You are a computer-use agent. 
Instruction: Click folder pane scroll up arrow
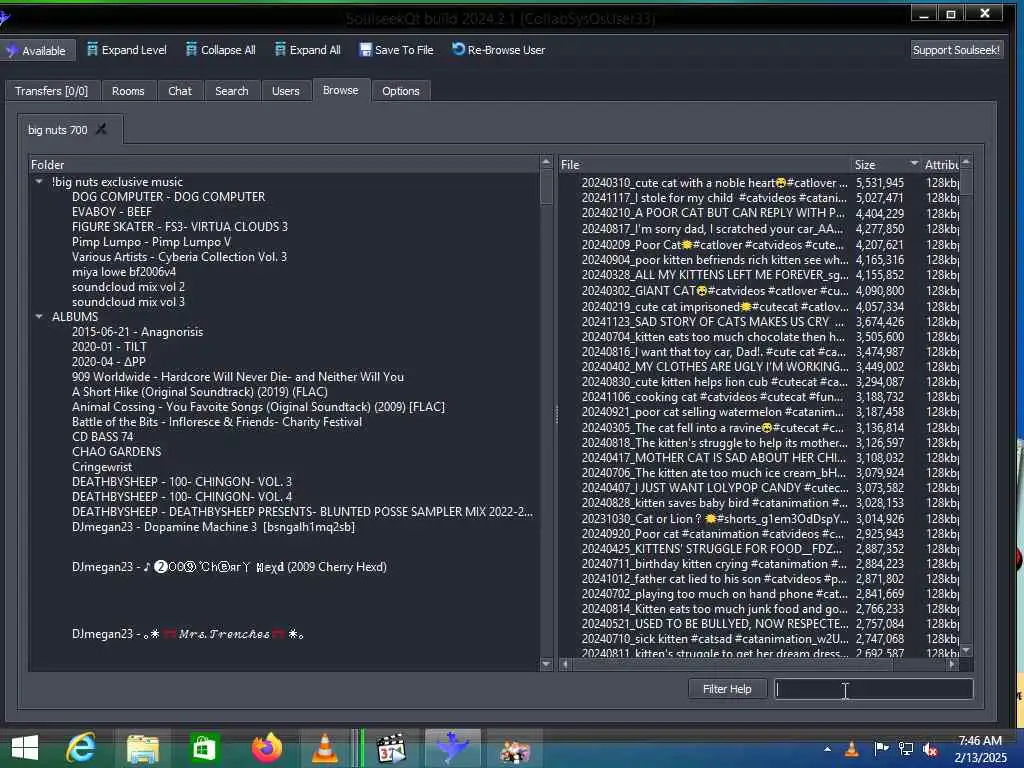pyautogui.click(x=547, y=161)
